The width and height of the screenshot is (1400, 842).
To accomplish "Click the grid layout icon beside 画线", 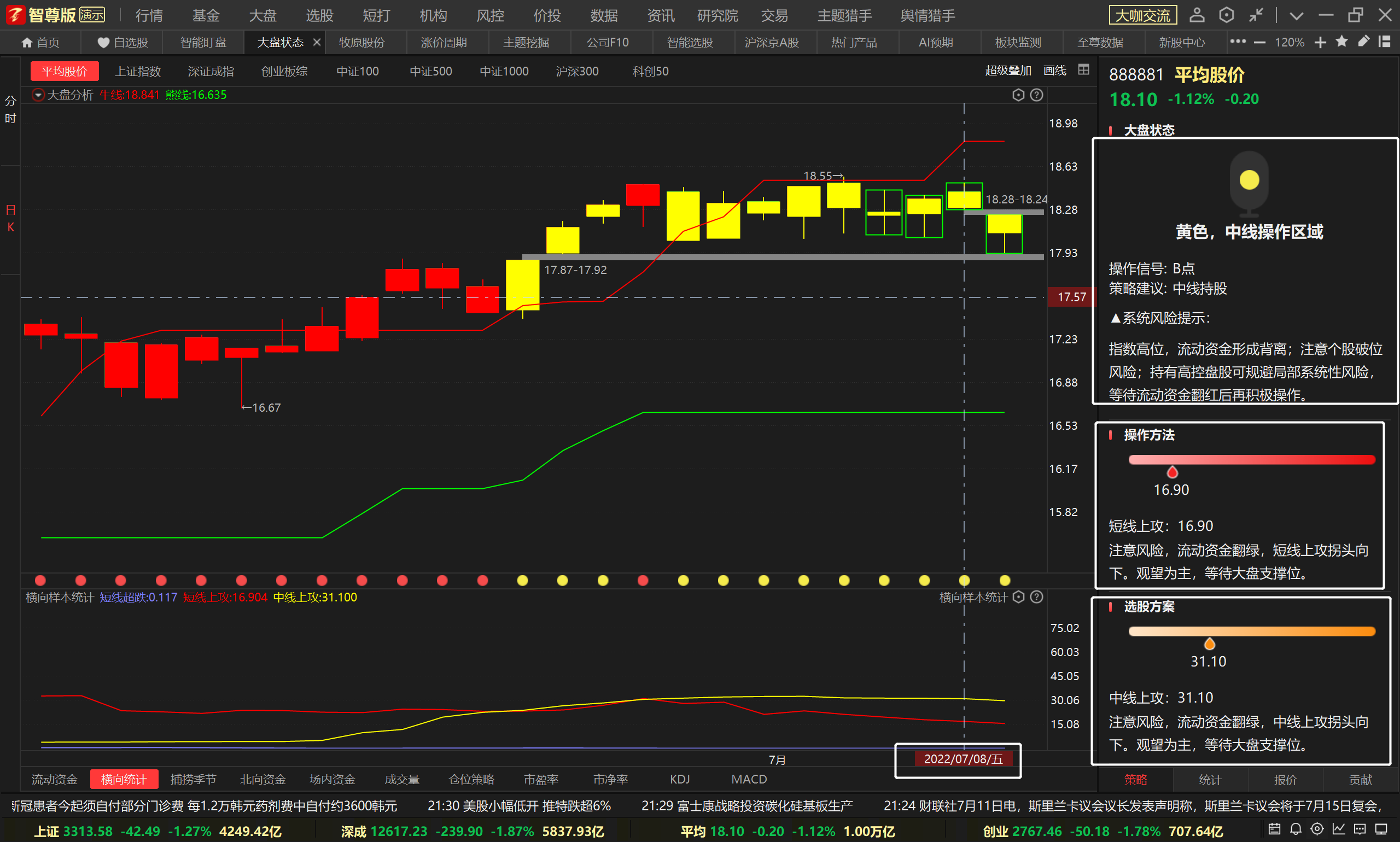I will tap(1083, 70).
